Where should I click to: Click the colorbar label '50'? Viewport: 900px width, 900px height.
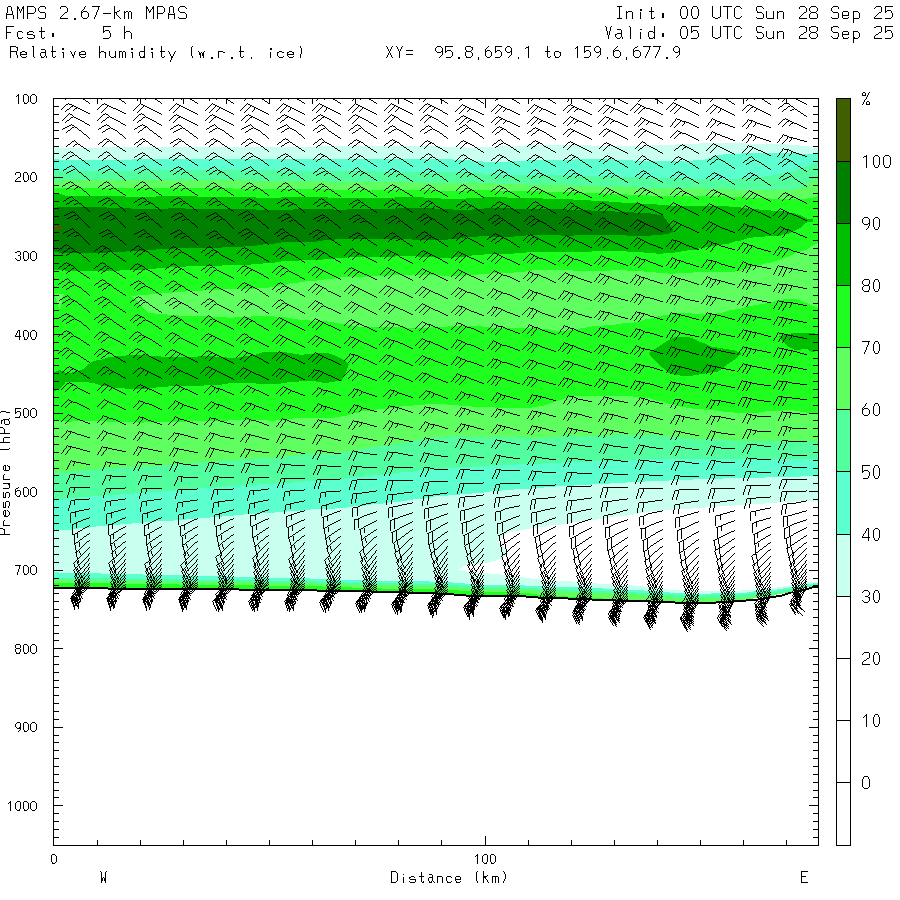pyautogui.click(x=871, y=472)
